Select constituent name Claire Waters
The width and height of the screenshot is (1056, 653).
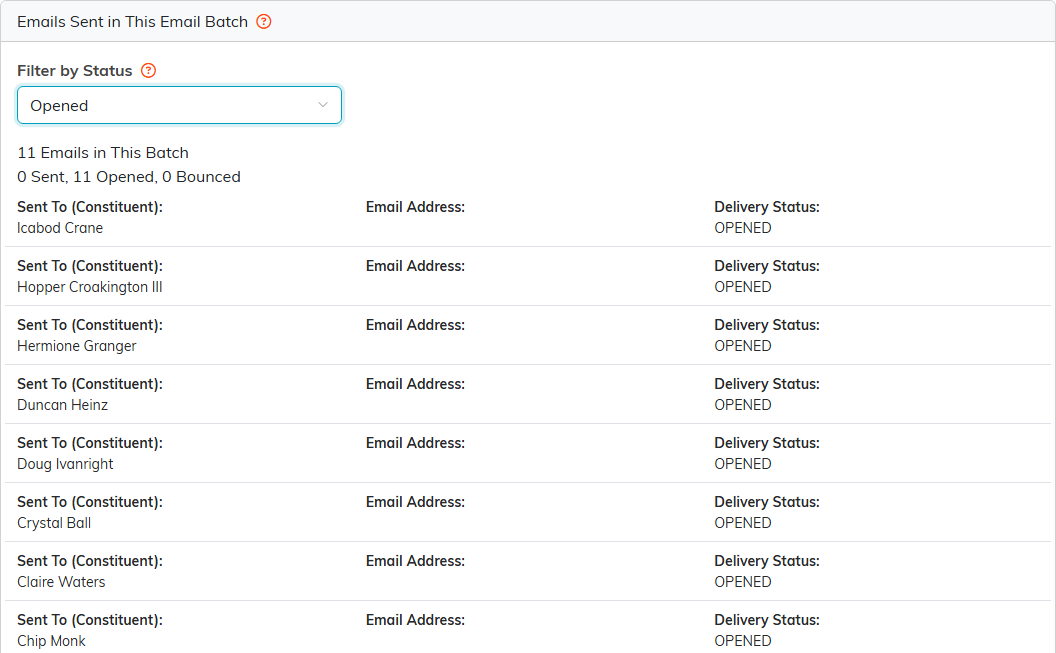61,582
